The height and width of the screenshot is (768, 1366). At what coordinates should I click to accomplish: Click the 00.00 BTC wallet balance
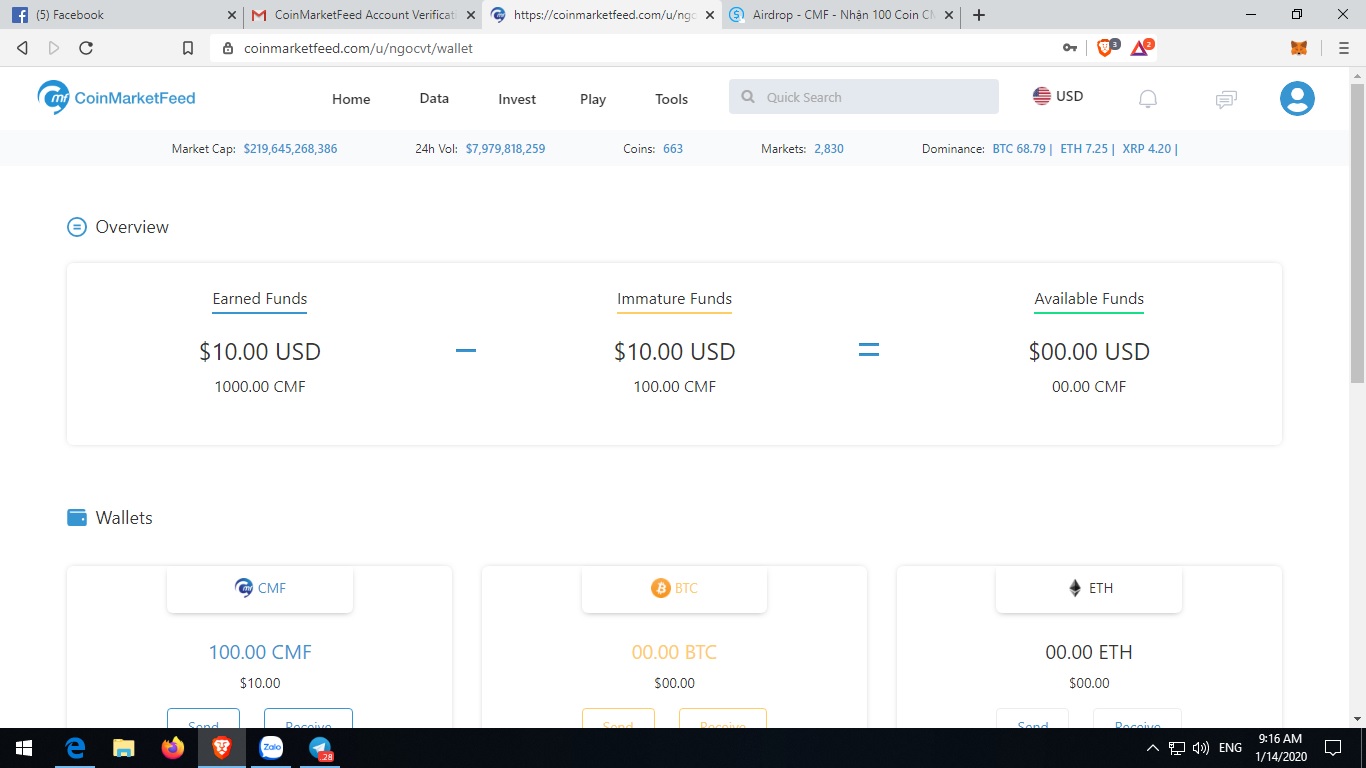674,652
